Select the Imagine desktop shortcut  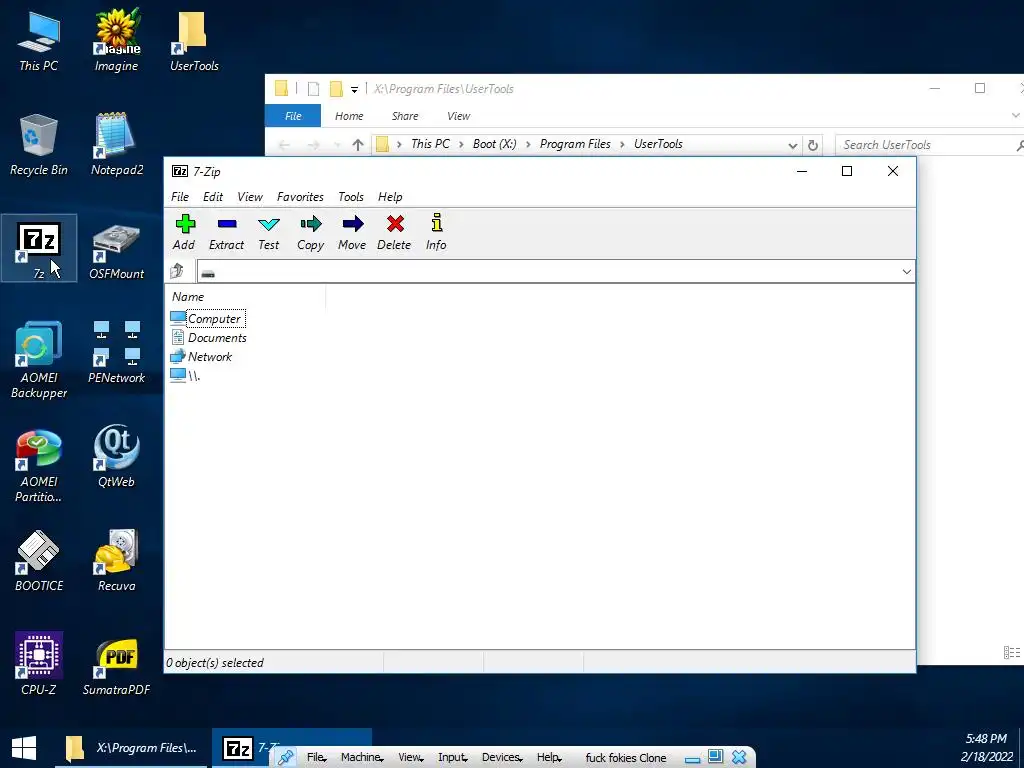116,40
